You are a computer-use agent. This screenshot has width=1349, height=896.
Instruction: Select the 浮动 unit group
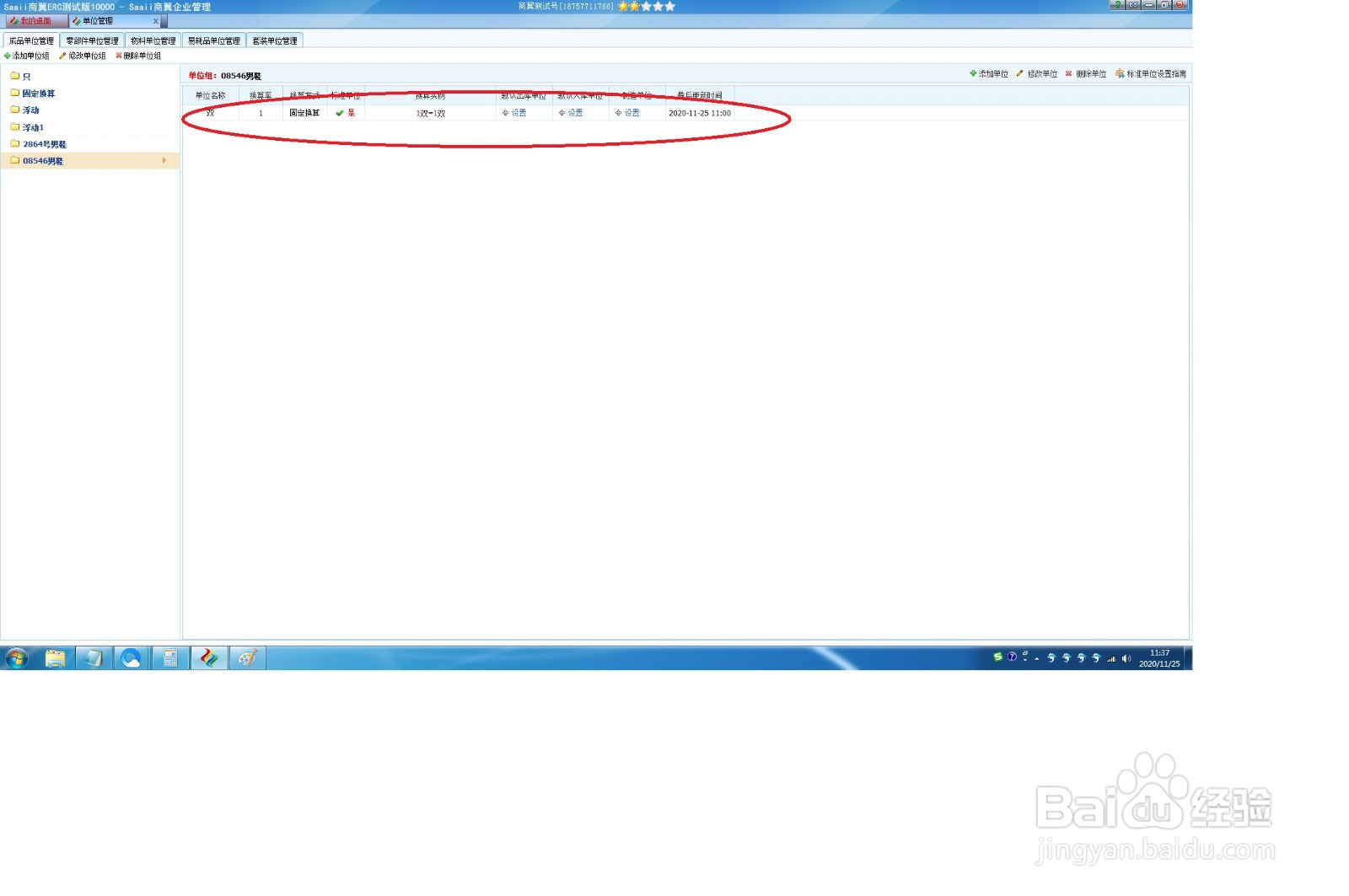tap(89, 110)
